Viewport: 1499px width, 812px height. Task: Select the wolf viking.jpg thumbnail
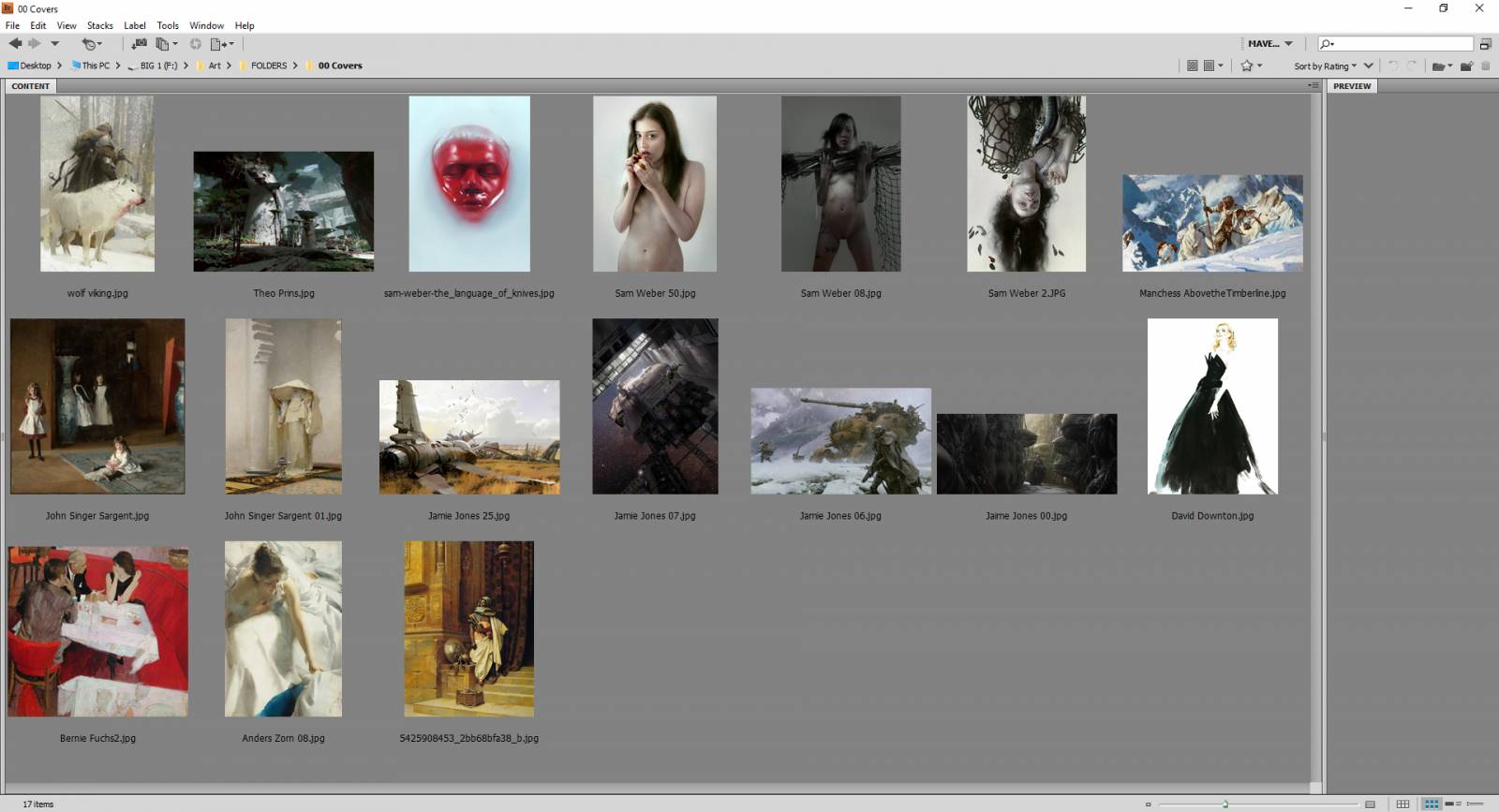tap(97, 184)
